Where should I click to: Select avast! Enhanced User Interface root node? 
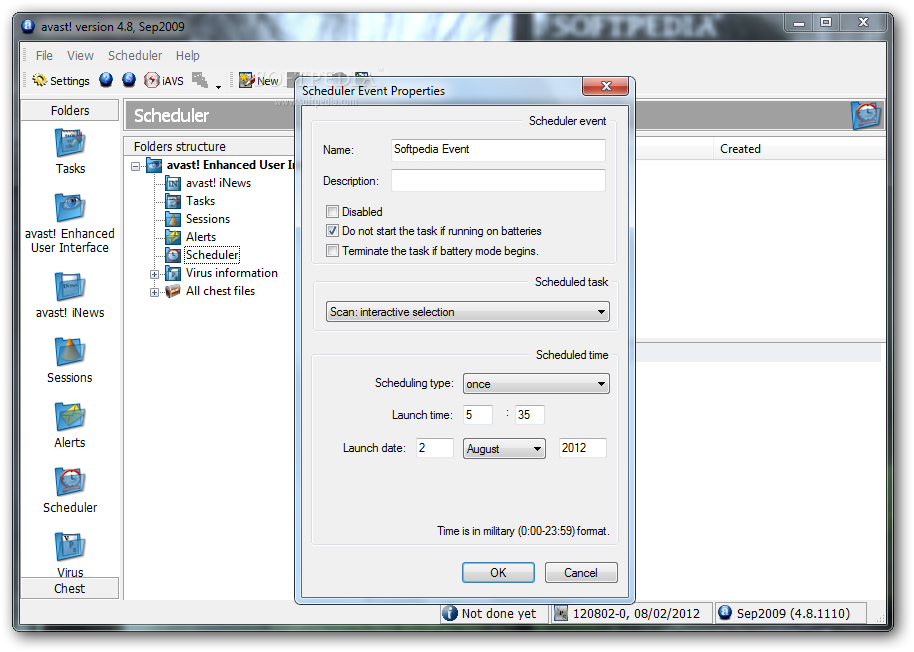tap(230, 165)
